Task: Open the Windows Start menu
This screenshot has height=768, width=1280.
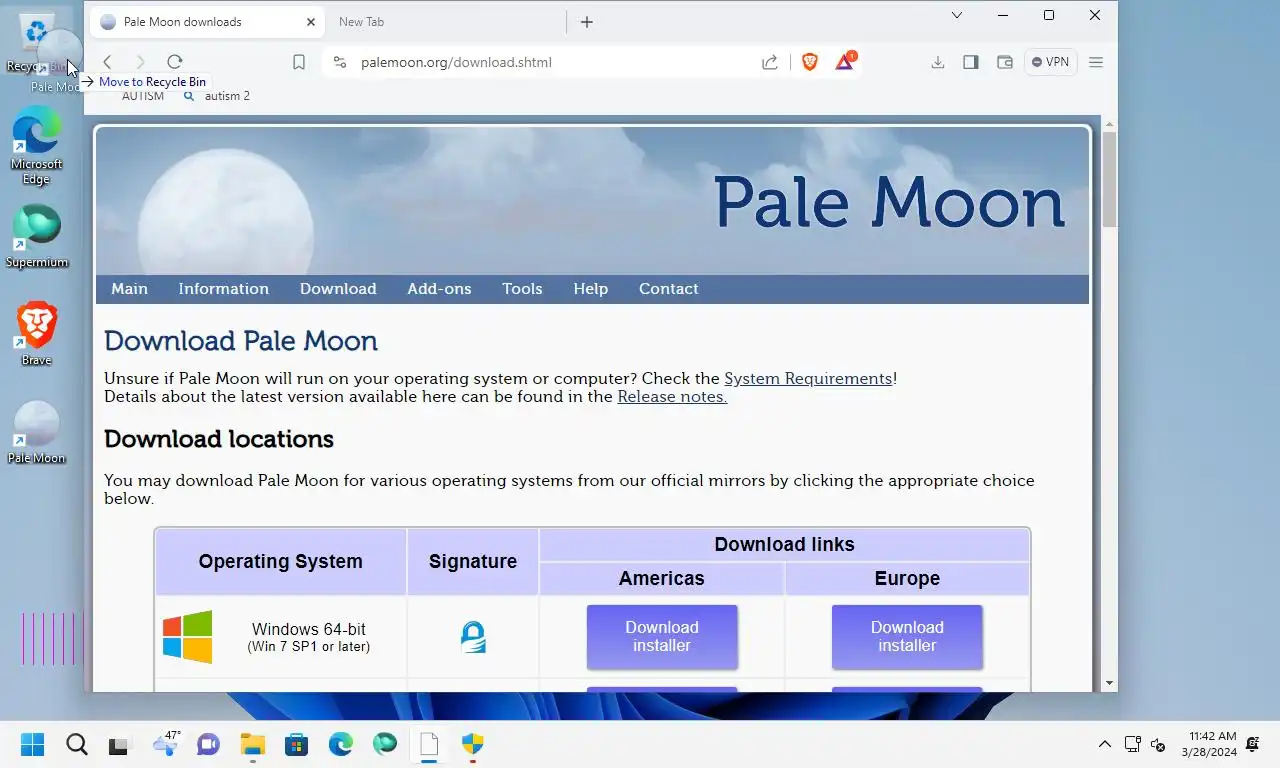Action: pos(33,744)
